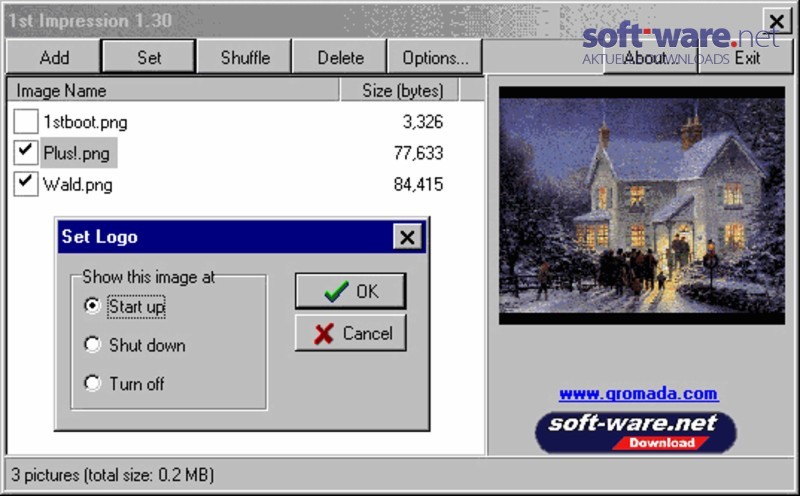Image resolution: width=800 pixels, height=496 pixels.
Task: Click the Size (bytes) column header
Action: [x=399, y=90]
